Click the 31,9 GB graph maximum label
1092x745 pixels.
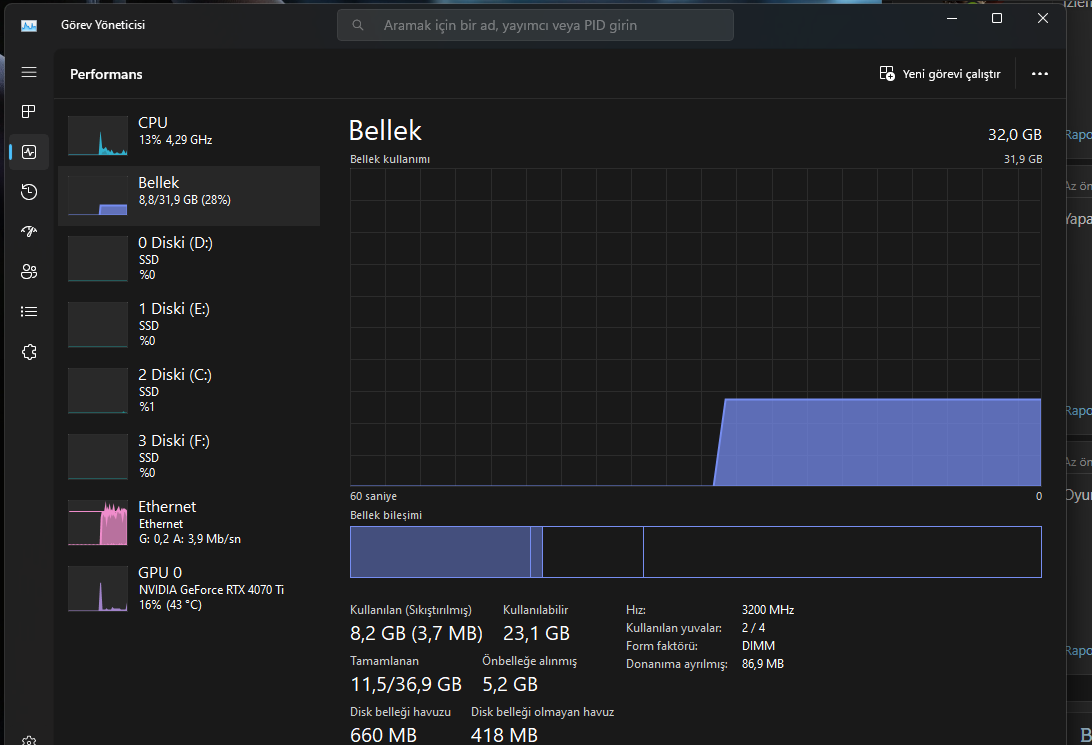[1022, 159]
